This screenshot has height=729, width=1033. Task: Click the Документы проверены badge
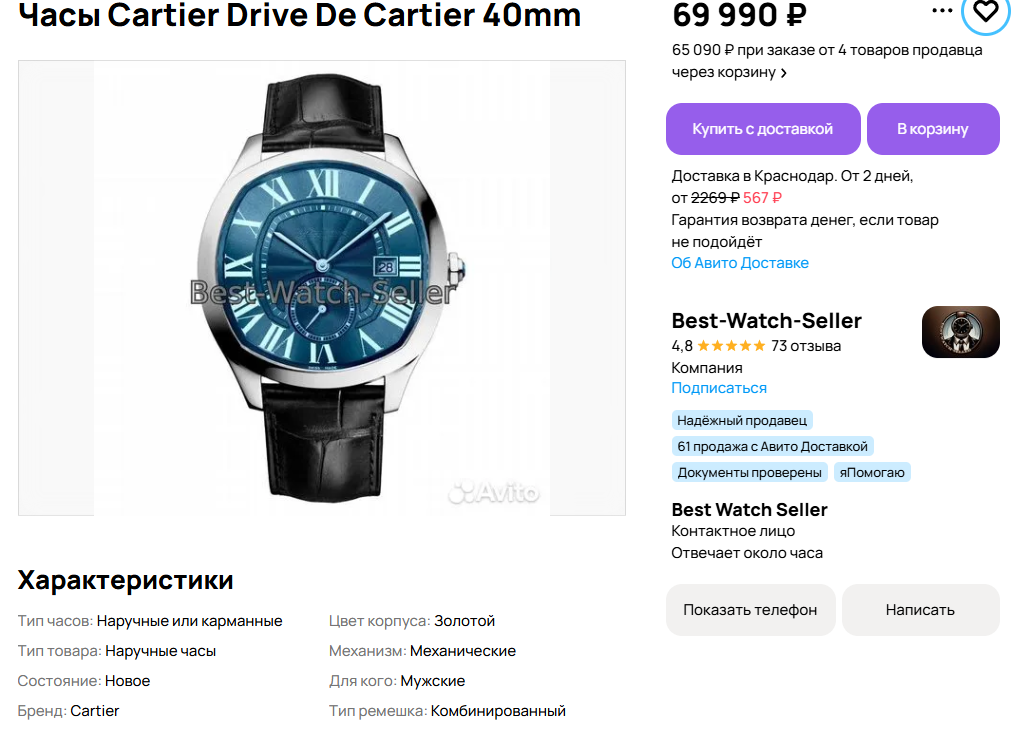(750, 472)
